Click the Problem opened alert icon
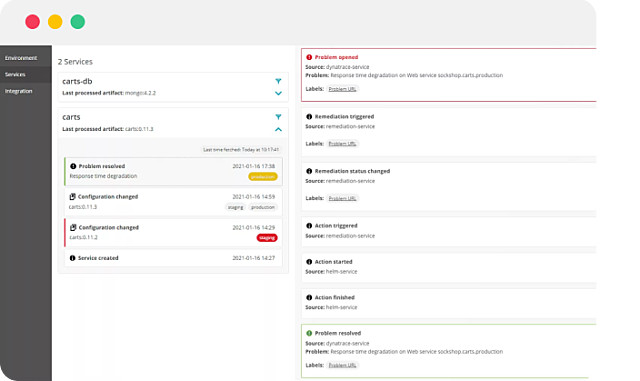 pyautogui.click(x=309, y=57)
